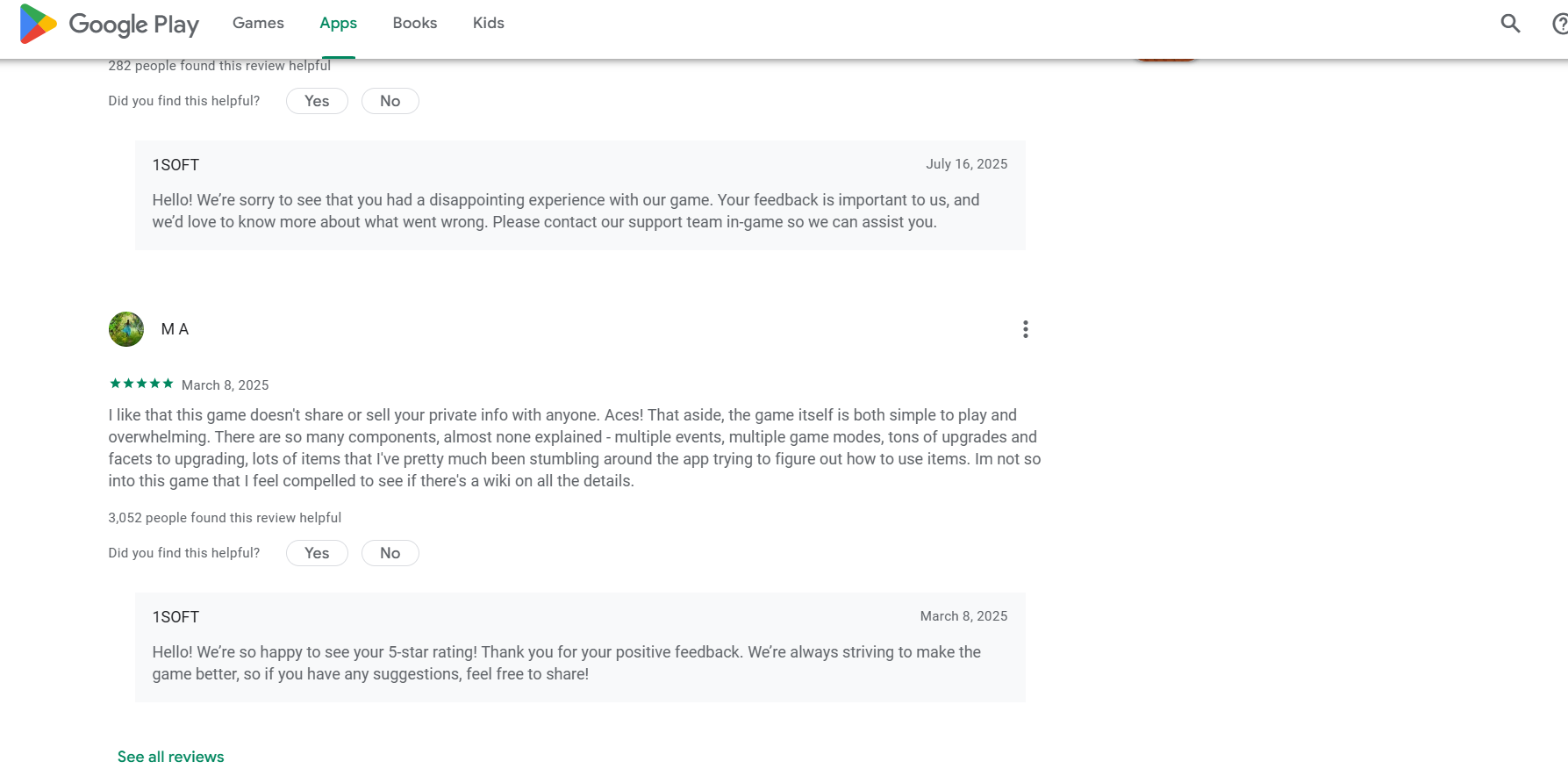Mark M A's review helpful with Yes
Image resolution: width=1568 pixels, height=769 pixels.
(x=316, y=552)
